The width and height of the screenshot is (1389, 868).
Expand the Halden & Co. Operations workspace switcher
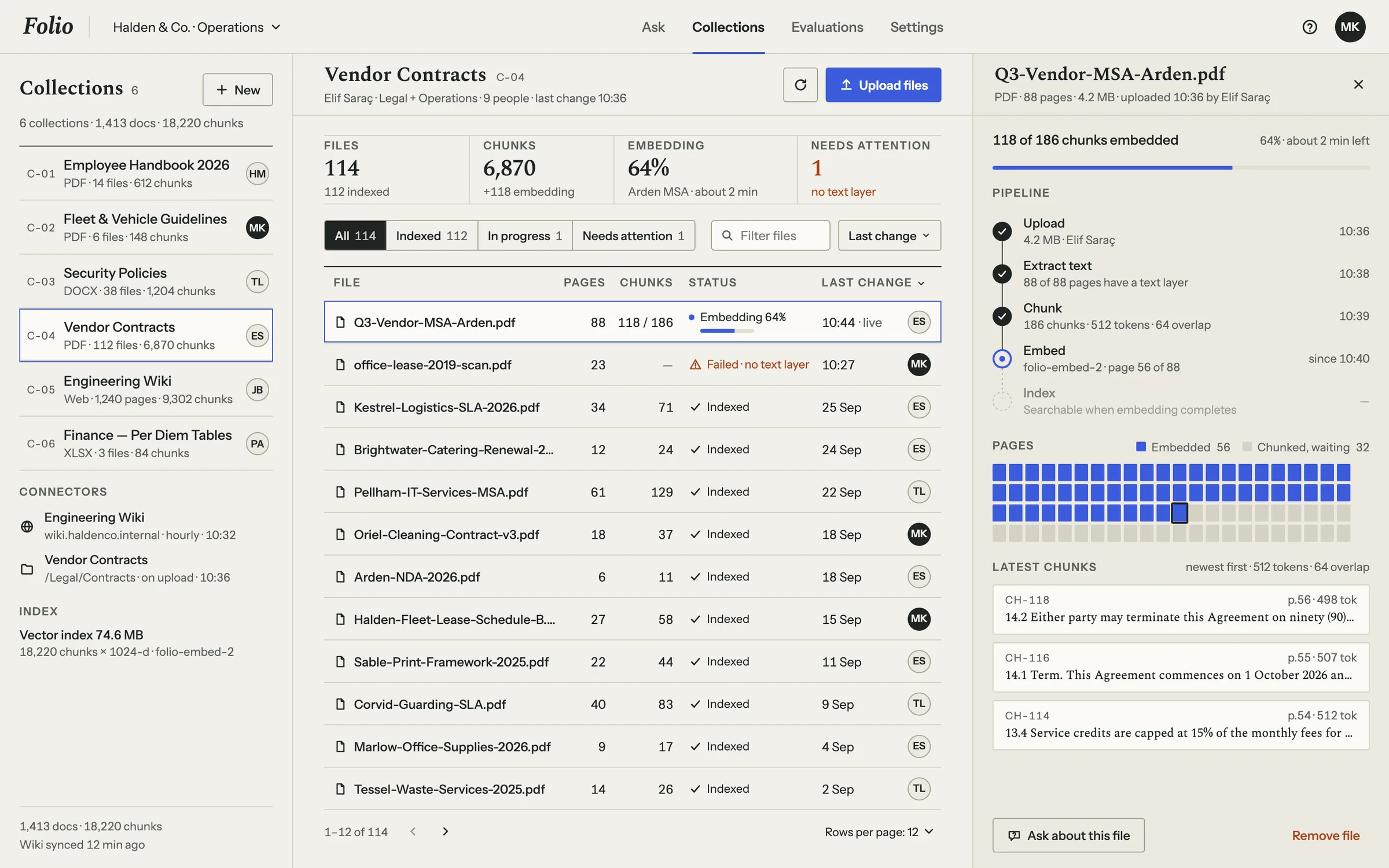click(x=197, y=27)
